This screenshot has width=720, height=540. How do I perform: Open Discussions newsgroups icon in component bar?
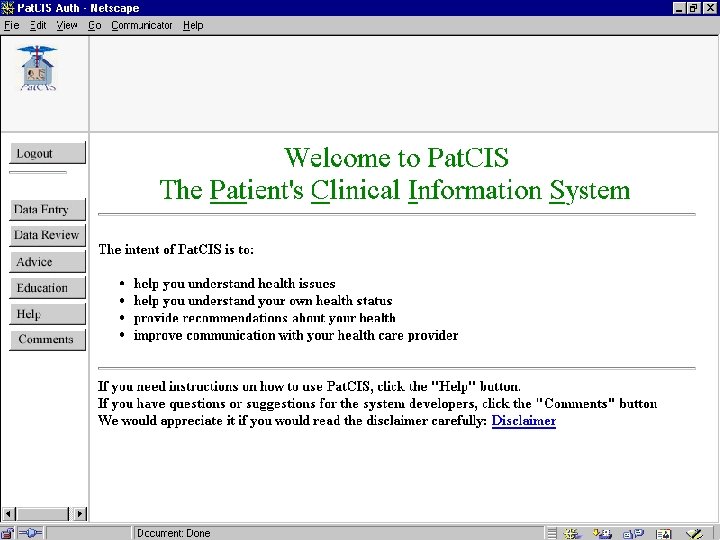(x=633, y=534)
